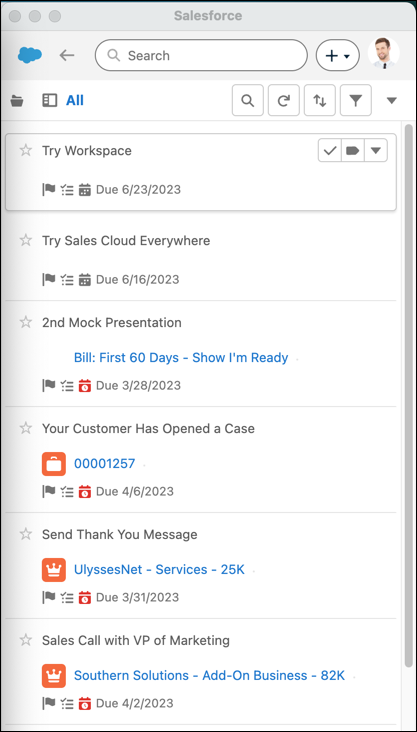This screenshot has height=732, width=417.
Task: Star the Send Thank You Message task
Action: click(x=26, y=534)
